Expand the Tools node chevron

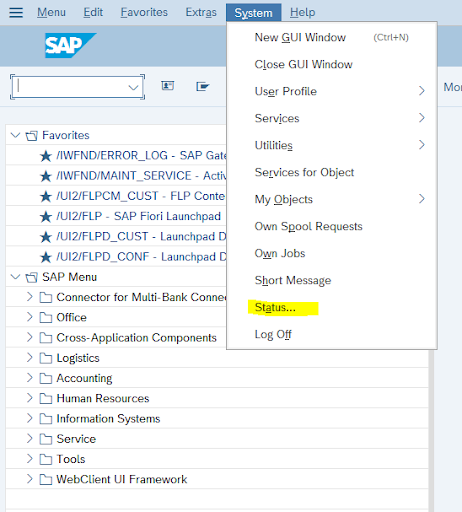coord(30,459)
